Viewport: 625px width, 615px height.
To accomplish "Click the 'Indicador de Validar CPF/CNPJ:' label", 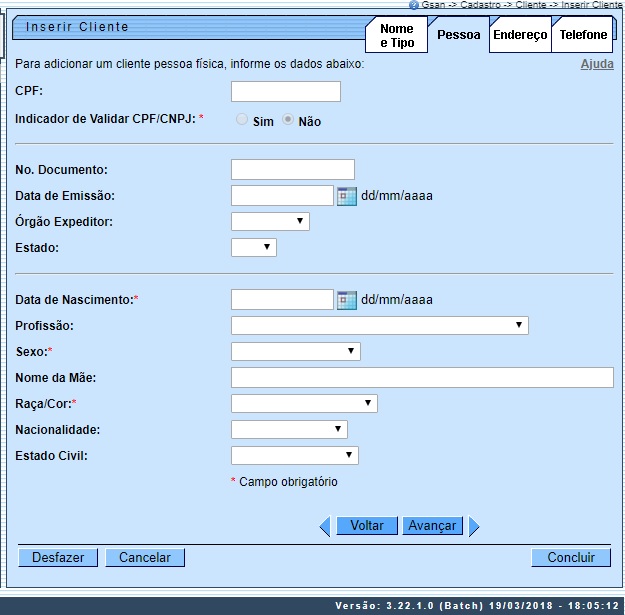I will tap(105, 119).
